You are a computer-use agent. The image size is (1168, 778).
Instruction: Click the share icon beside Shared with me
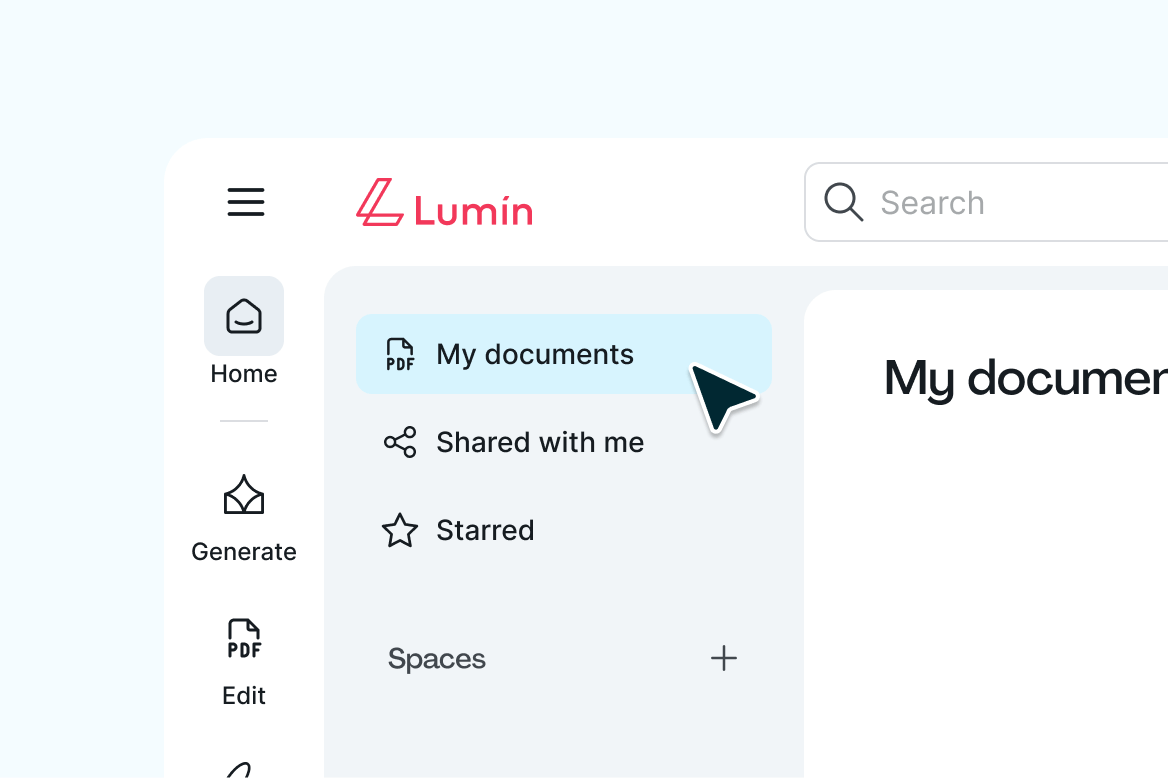tap(399, 442)
